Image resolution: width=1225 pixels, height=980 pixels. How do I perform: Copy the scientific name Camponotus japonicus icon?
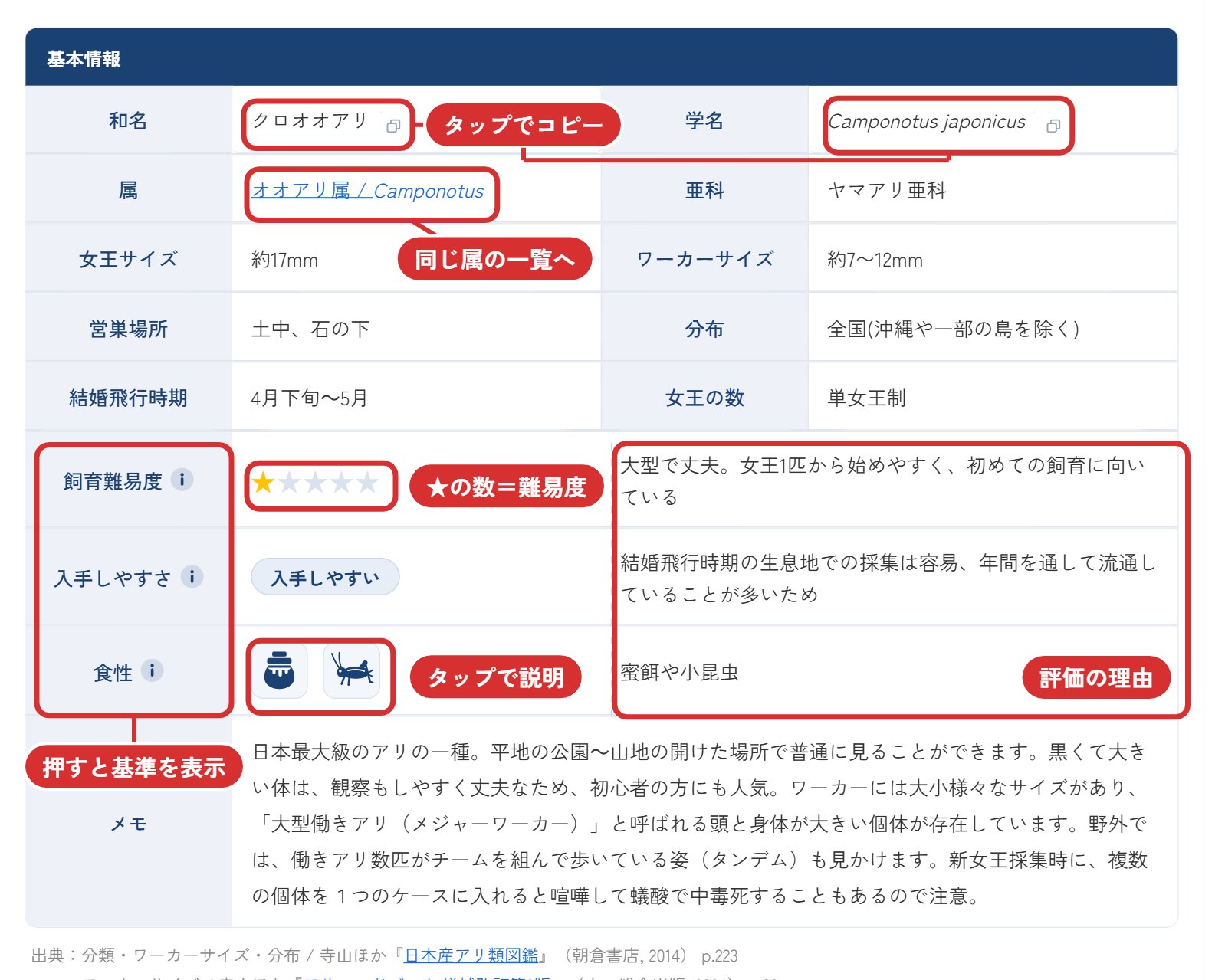tap(1053, 126)
